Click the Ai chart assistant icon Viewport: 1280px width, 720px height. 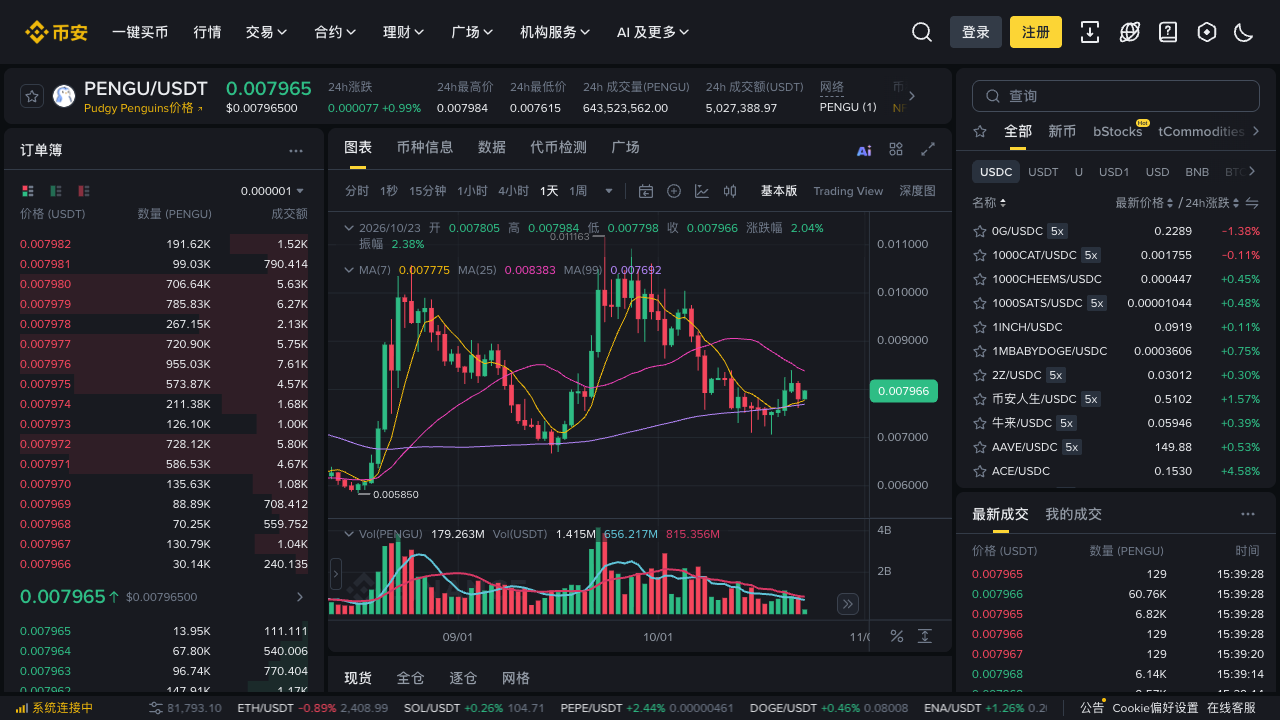(864, 150)
